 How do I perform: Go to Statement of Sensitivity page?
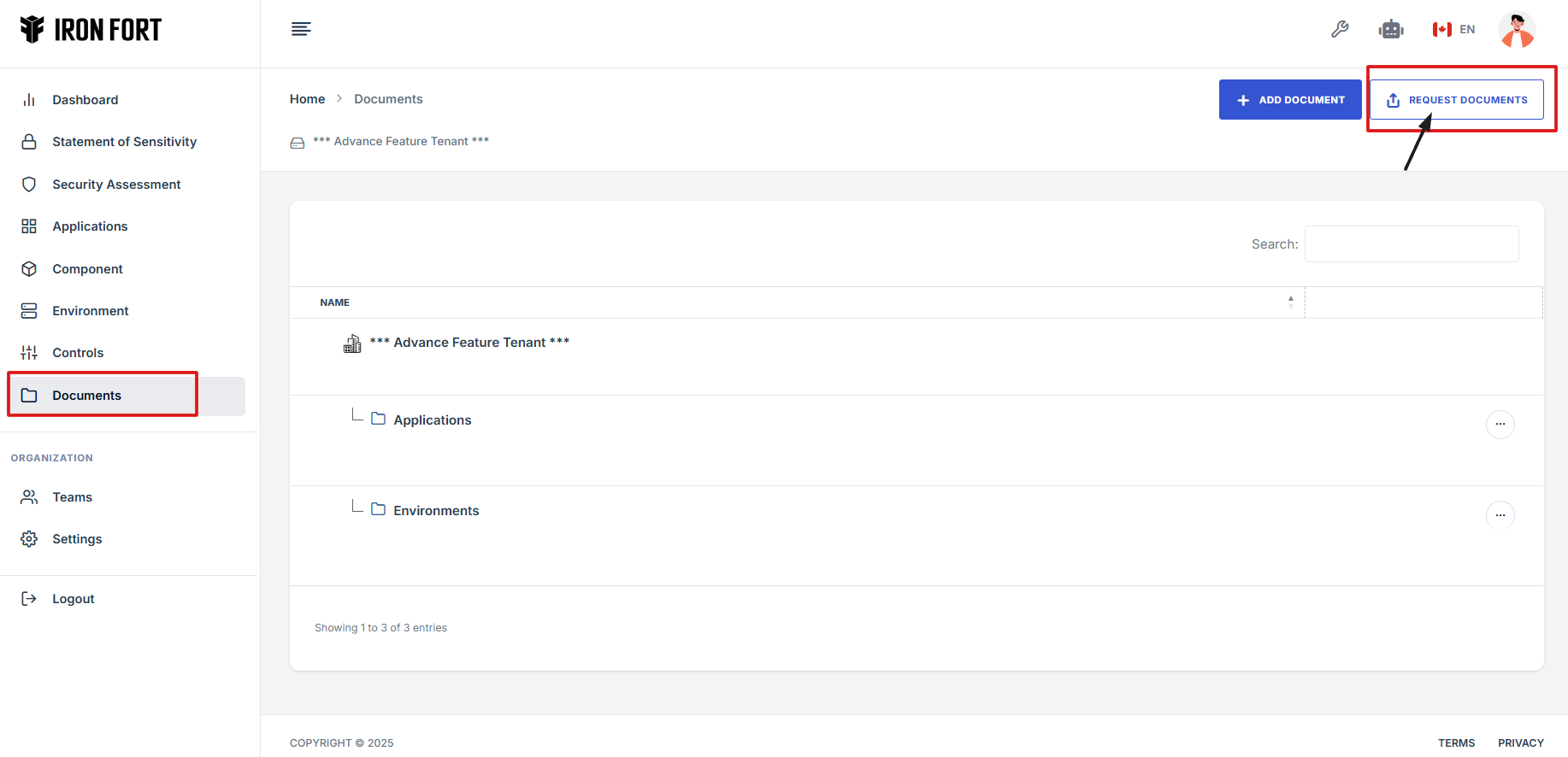124,142
